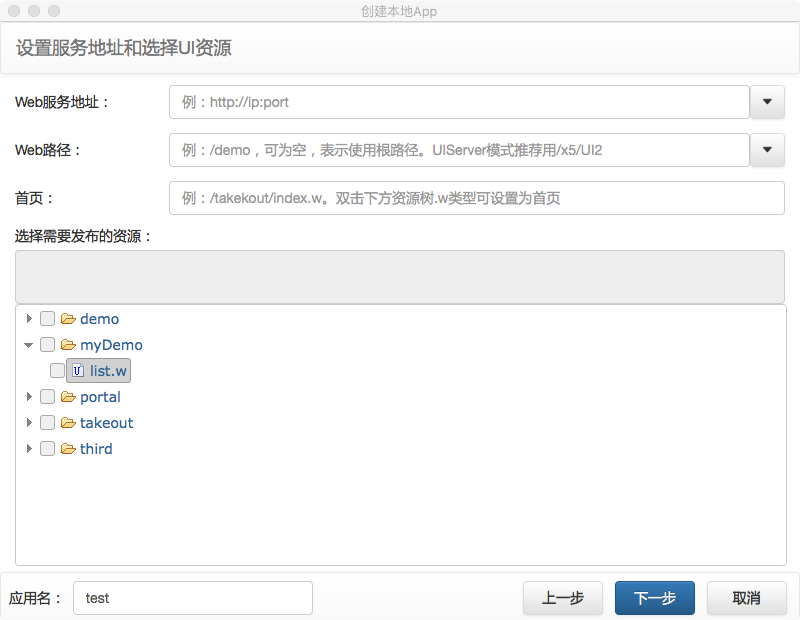This screenshot has height=620, width=800.
Task: Check the list.w checkbox
Action: click(x=57, y=370)
